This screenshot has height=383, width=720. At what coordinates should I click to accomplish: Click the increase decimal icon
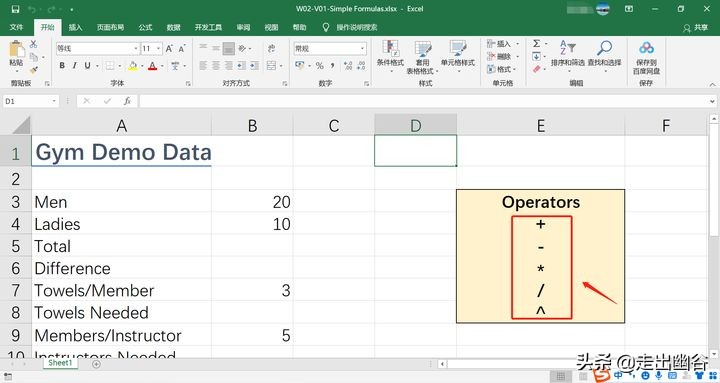[x=348, y=66]
